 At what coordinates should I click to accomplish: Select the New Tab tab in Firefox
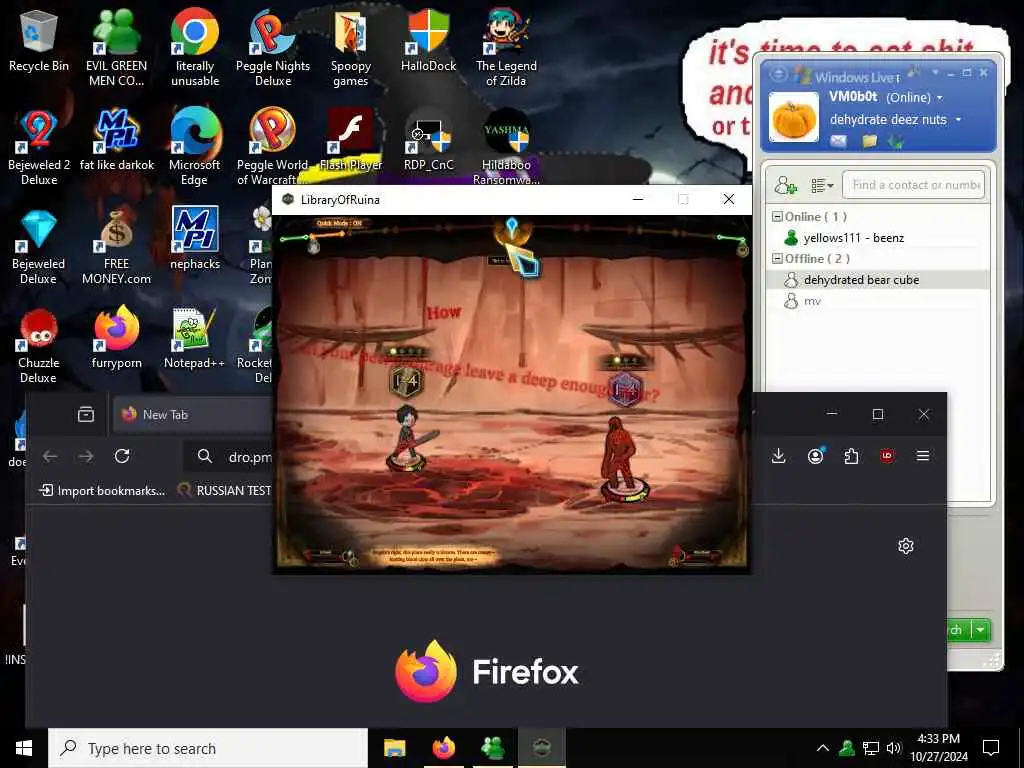[193, 415]
